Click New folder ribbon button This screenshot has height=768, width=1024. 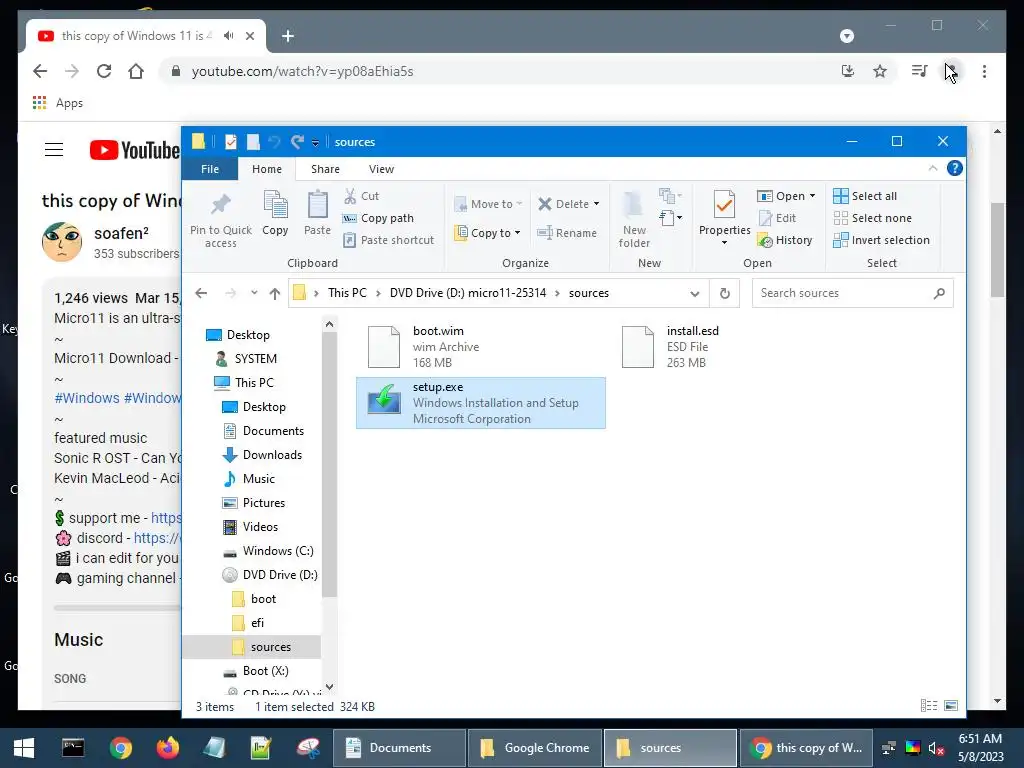634,219
